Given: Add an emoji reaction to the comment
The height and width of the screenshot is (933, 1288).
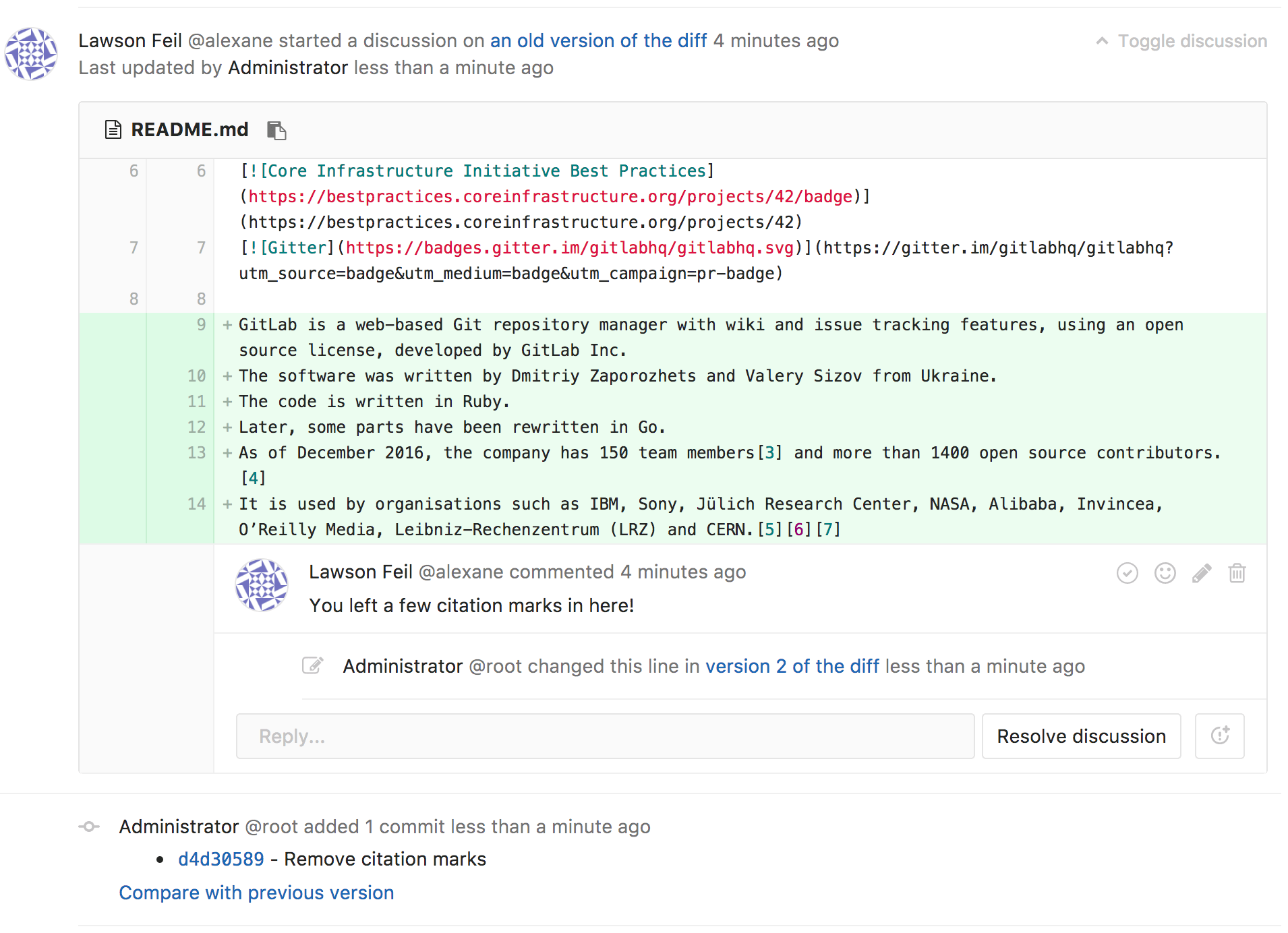Looking at the screenshot, I should [x=1165, y=573].
